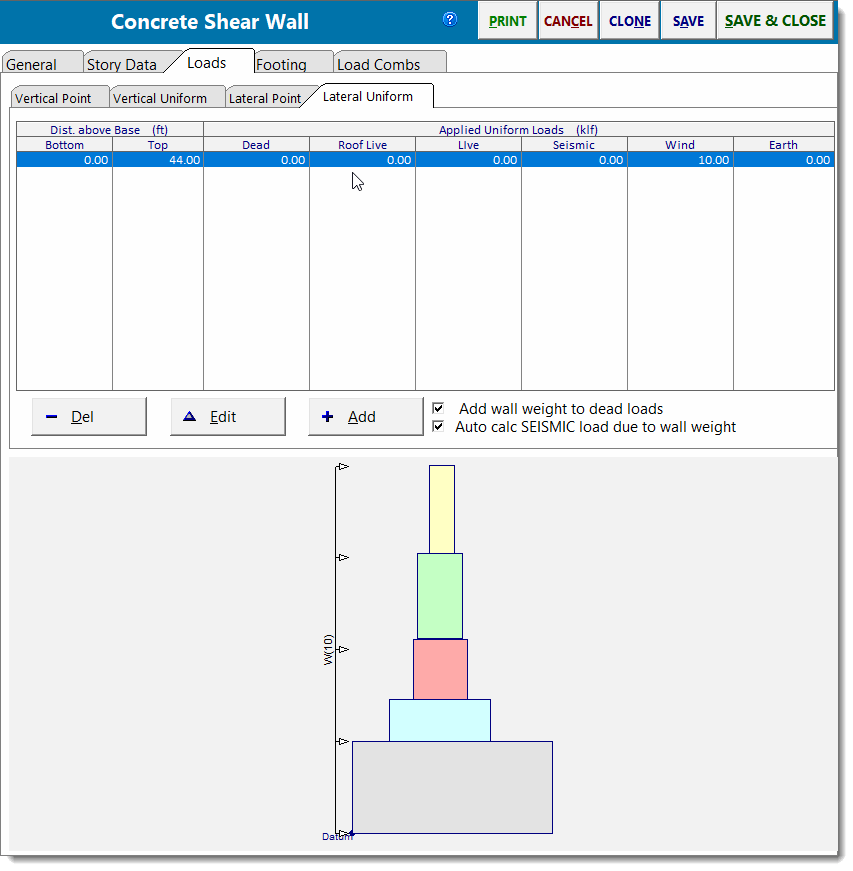Select the pink wall segment in the elevation view
Viewport: 853px width, 871px height.
click(x=439, y=668)
